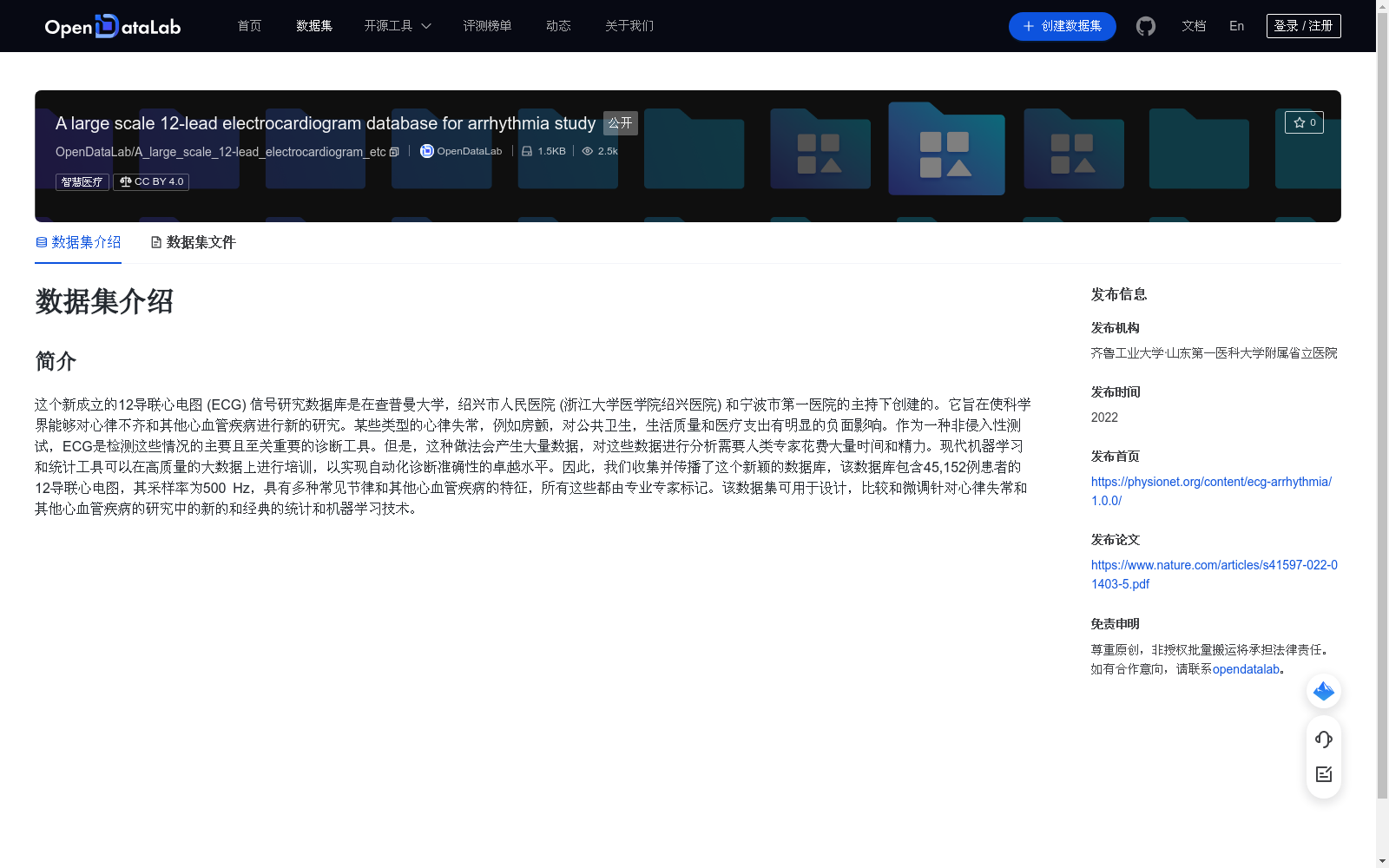
Task: Switch language to En
Action: [1237, 26]
